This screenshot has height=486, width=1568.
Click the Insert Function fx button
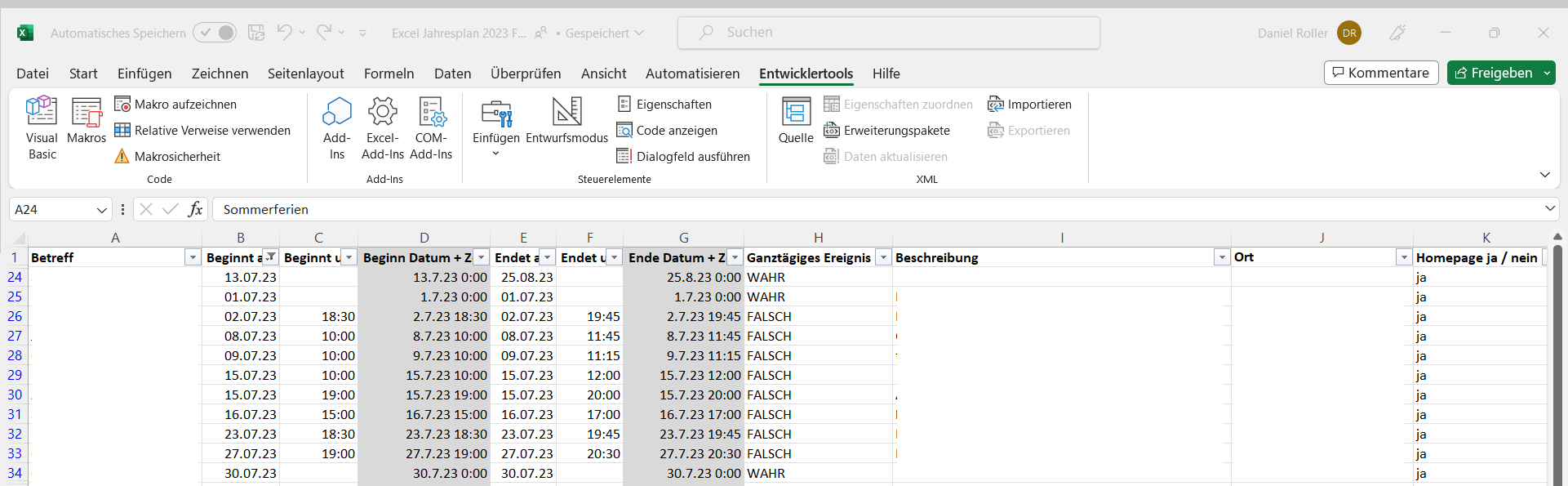pyautogui.click(x=195, y=209)
